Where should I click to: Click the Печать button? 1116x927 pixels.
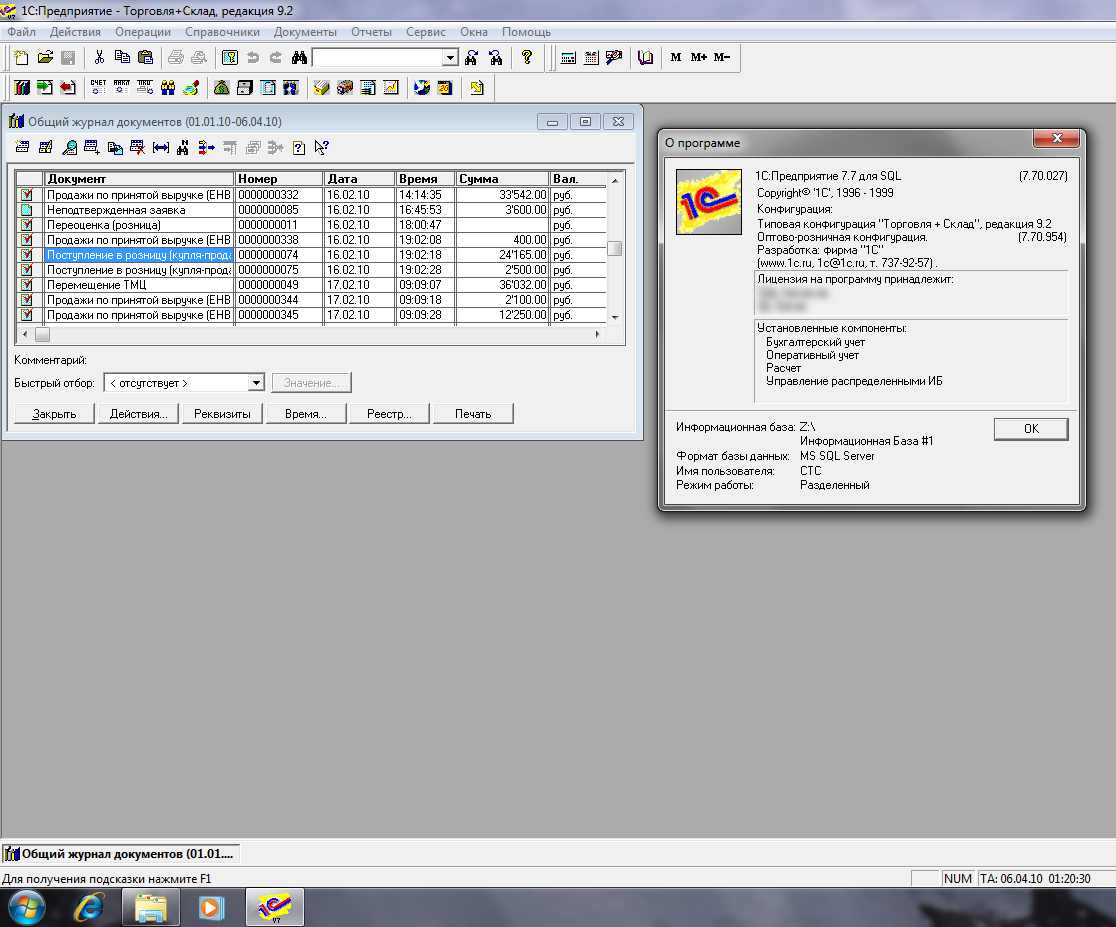[473, 414]
